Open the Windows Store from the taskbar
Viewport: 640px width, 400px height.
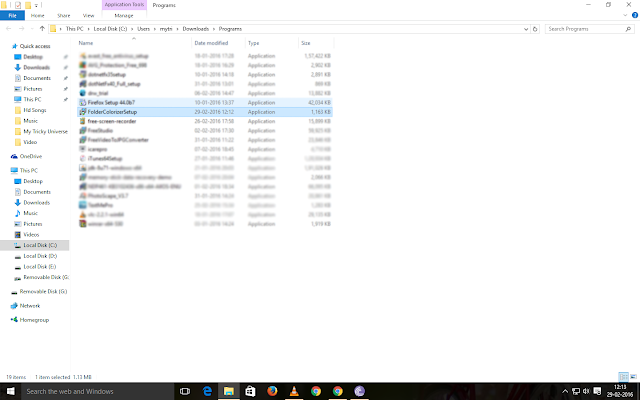click(250, 391)
